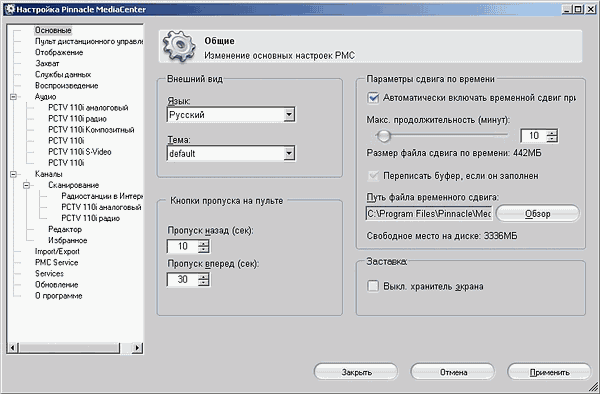Toggle the Переписать буфер checkbox

pyautogui.click(x=373, y=176)
